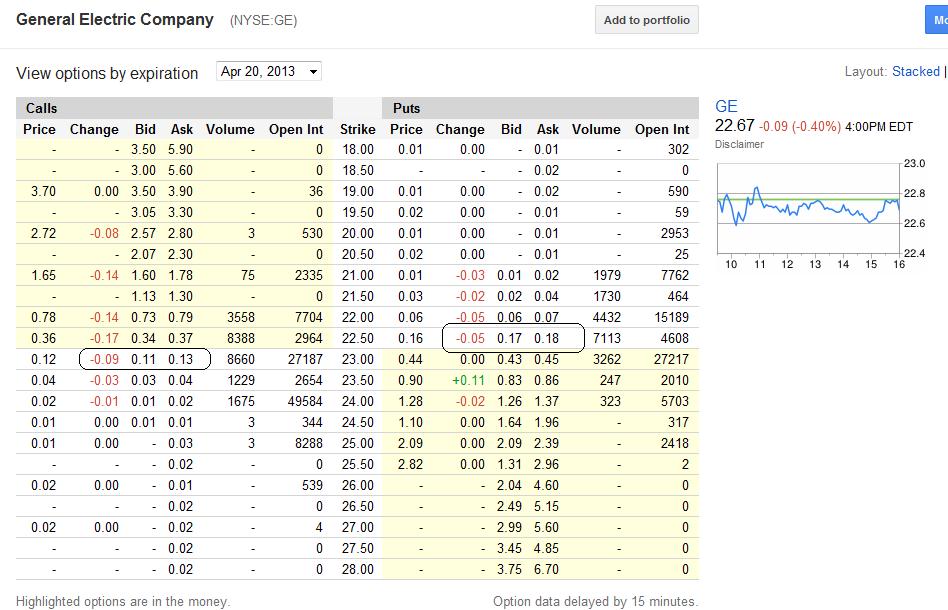Open the Disclaimer link

pos(739,144)
